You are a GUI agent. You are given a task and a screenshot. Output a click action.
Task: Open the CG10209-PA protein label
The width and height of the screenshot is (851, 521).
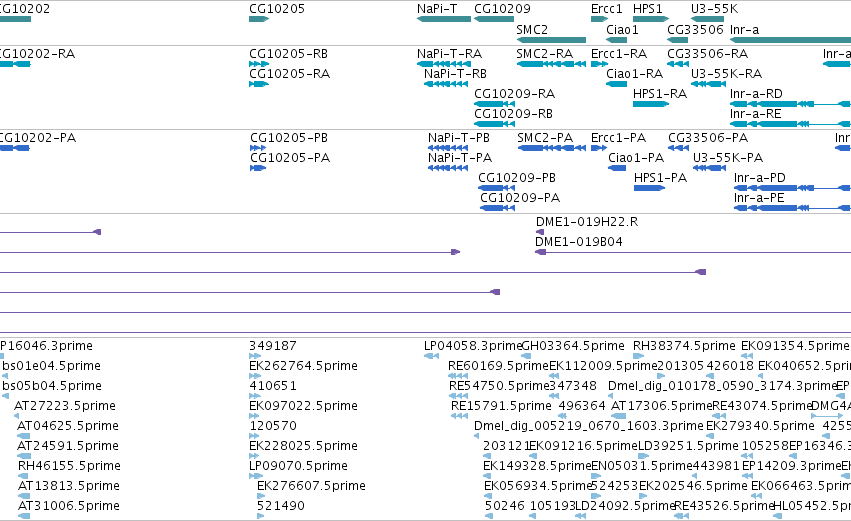pos(520,198)
